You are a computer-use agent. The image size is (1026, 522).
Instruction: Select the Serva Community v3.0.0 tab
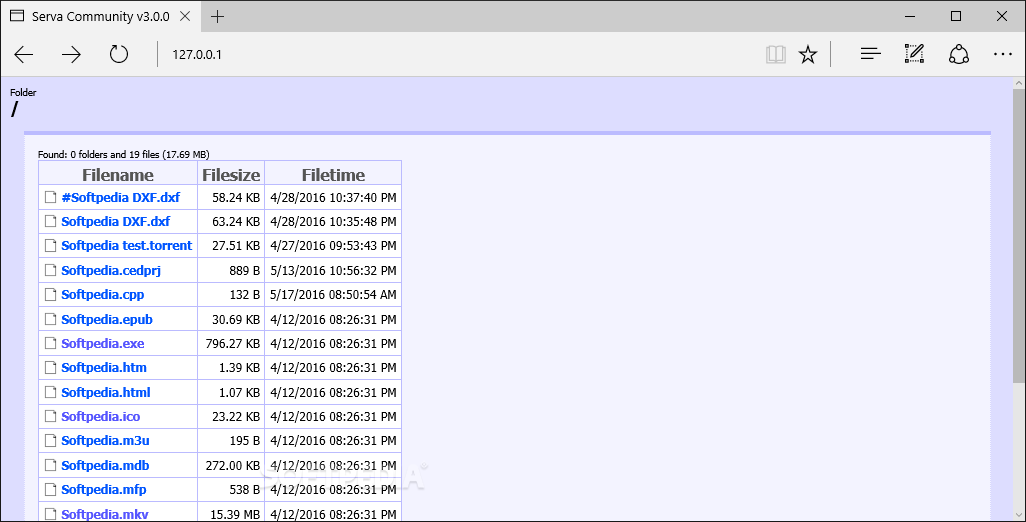pyautogui.click(x=101, y=17)
